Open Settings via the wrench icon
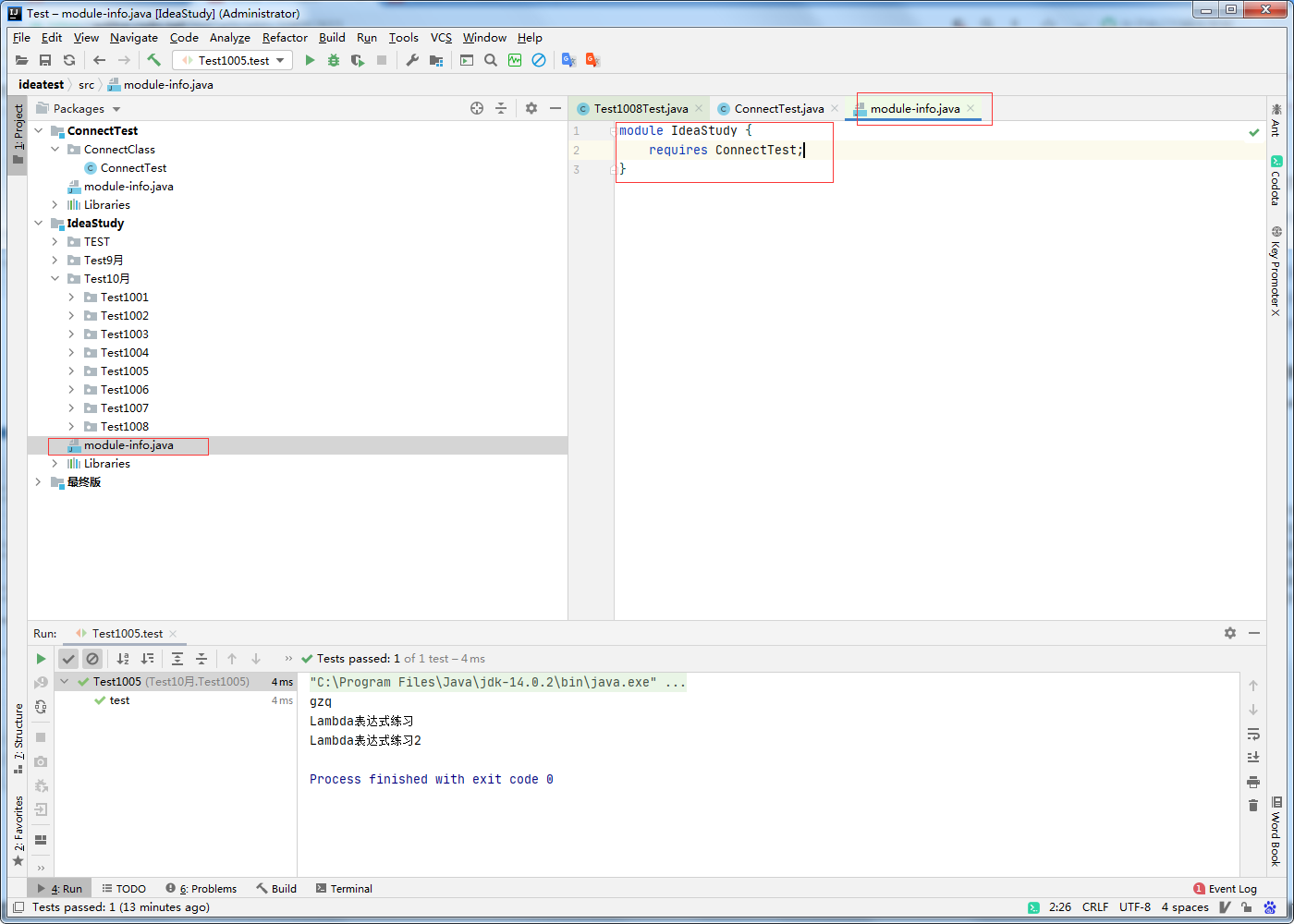Image resolution: width=1294 pixels, height=924 pixels. [412, 59]
